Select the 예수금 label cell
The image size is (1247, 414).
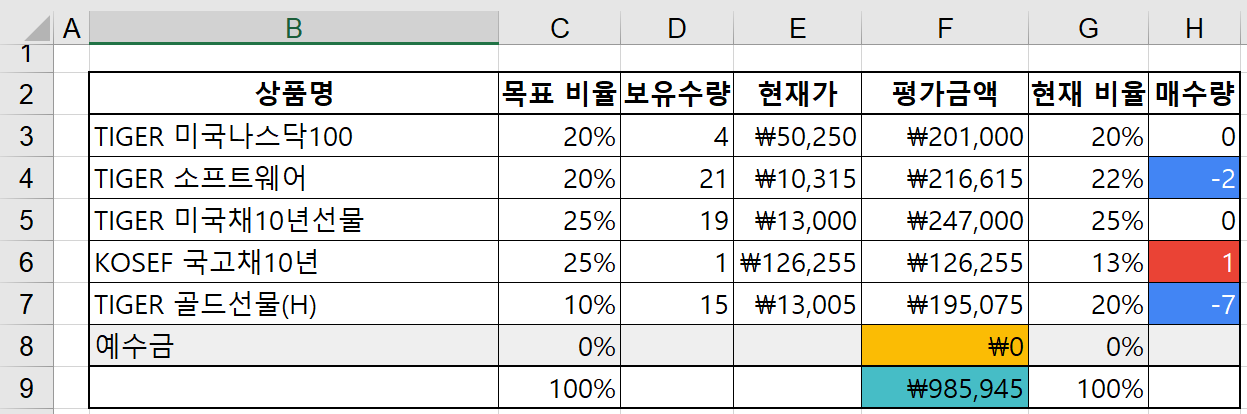(294, 346)
